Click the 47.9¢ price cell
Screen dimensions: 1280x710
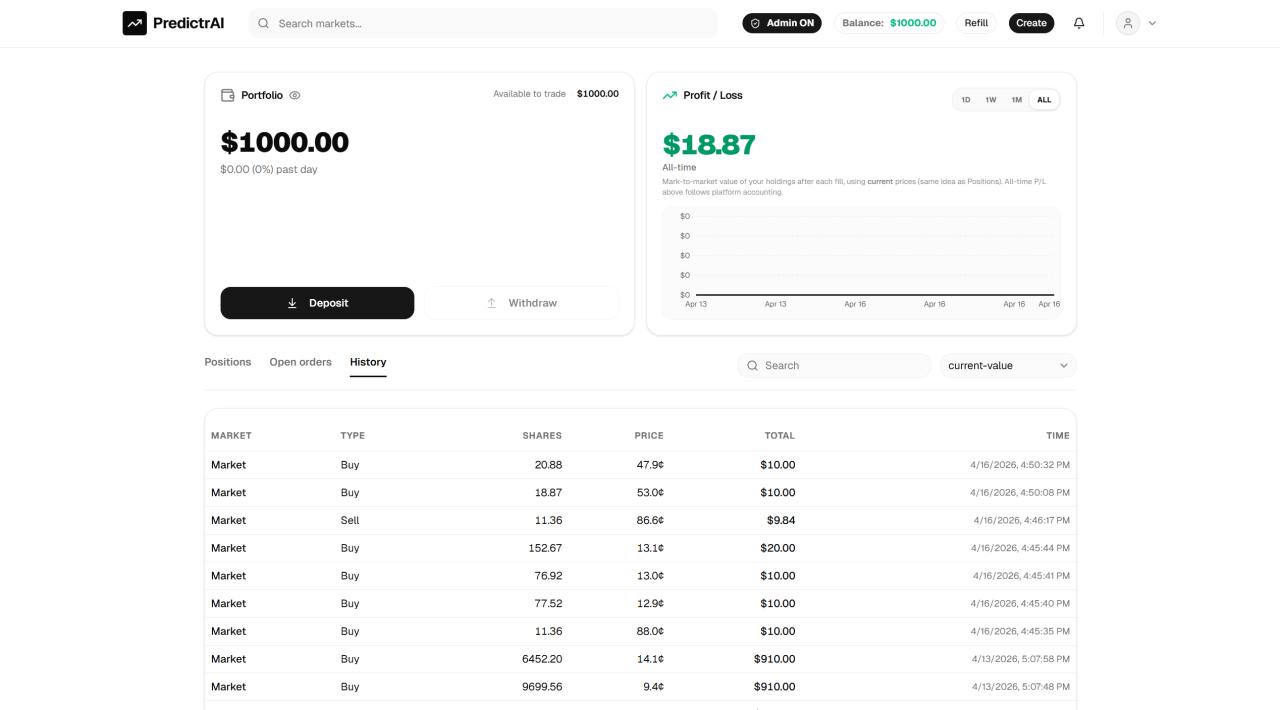[x=648, y=465]
